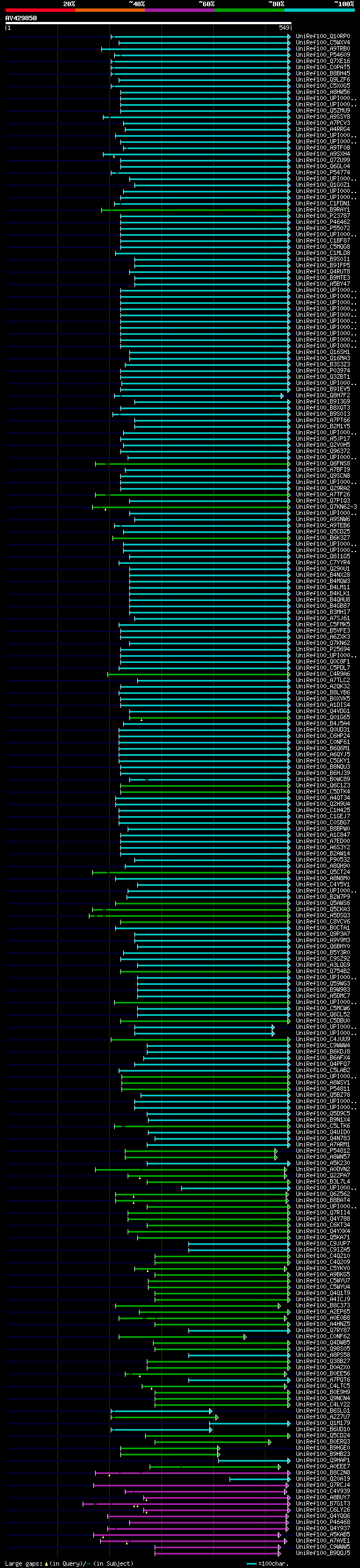Select label UniRef100_Q9HAP1
This screenshot has height=1568, width=360.
pyautogui.click(x=323, y=1461)
